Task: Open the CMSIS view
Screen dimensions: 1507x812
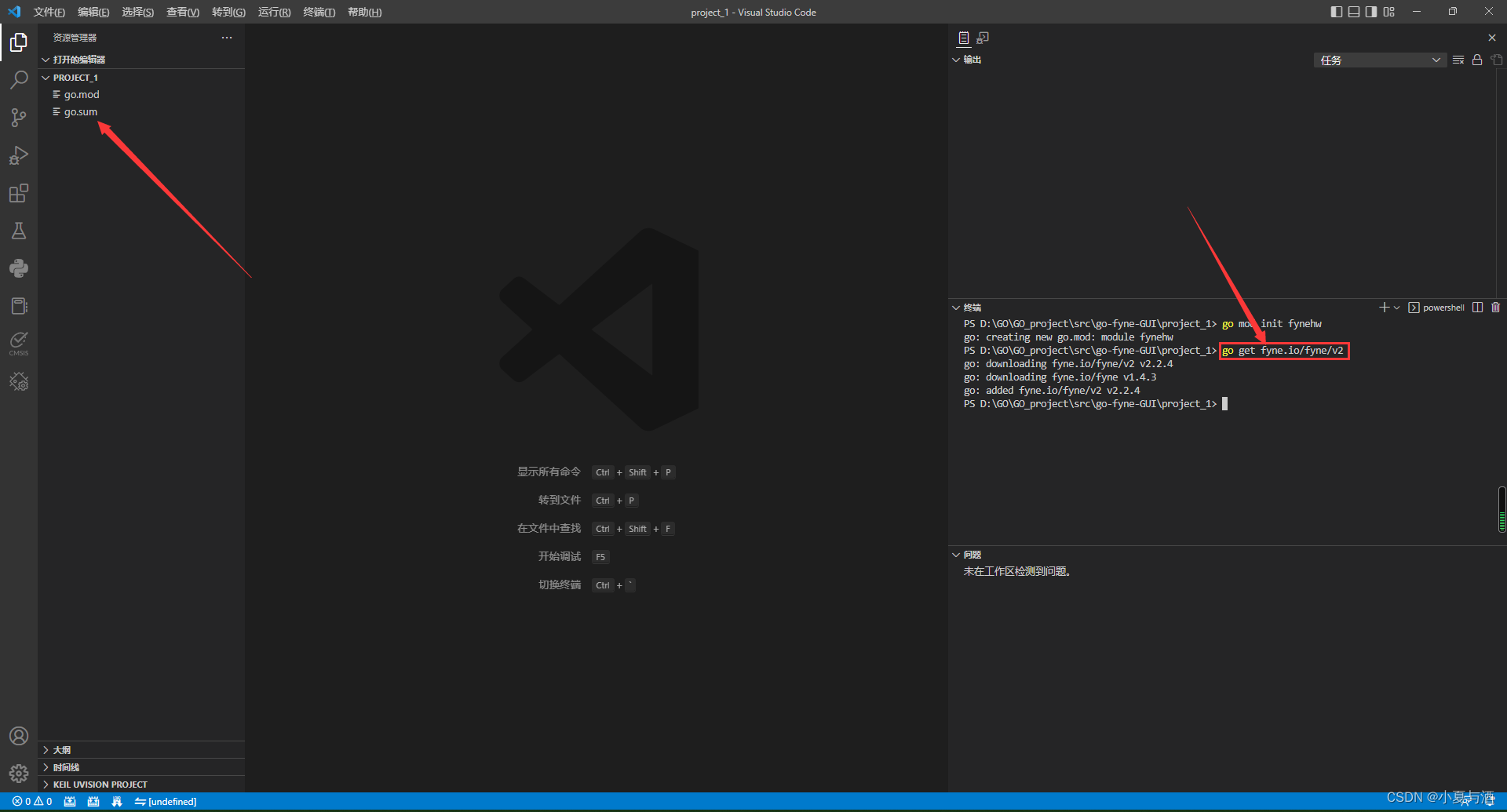Action: click(x=19, y=343)
